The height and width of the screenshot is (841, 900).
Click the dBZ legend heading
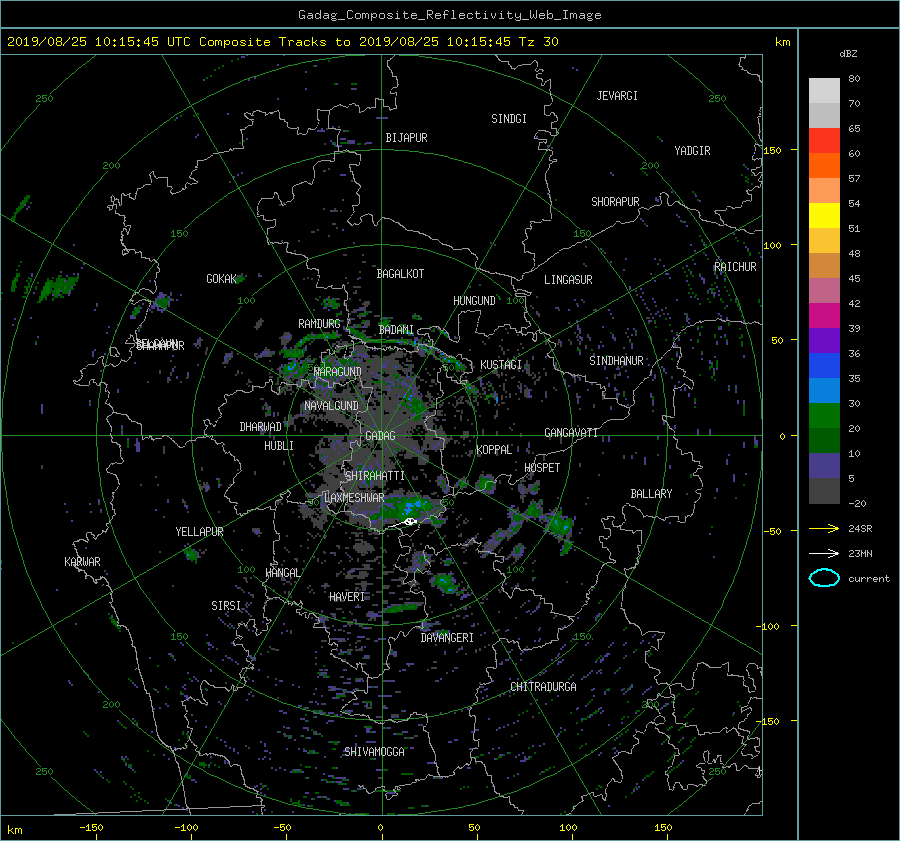coord(848,54)
